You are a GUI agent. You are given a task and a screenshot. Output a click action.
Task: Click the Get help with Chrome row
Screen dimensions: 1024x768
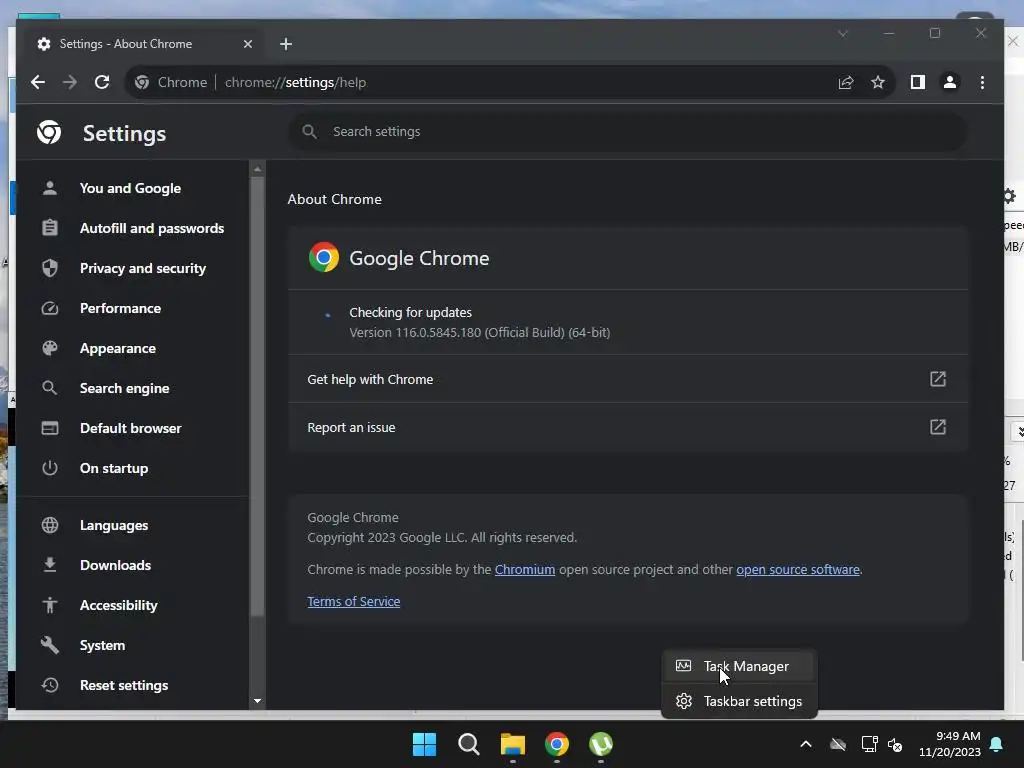[628, 379]
